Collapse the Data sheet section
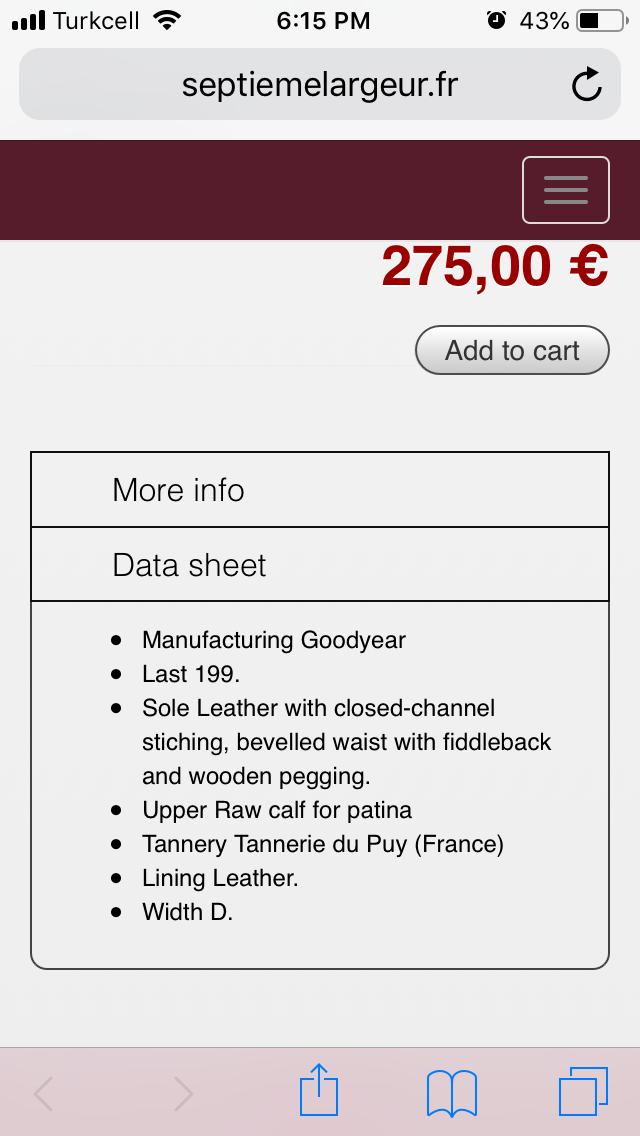The width and height of the screenshot is (640, 1136). (x=190, y=565)
